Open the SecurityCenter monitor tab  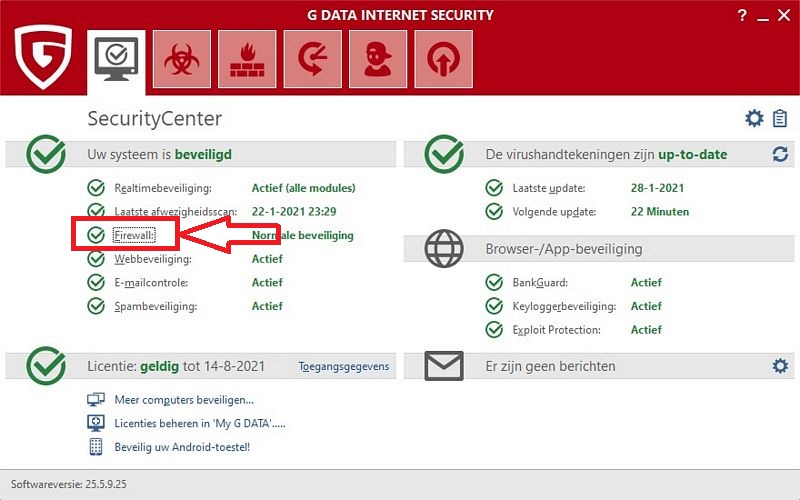tap(116, 60)
